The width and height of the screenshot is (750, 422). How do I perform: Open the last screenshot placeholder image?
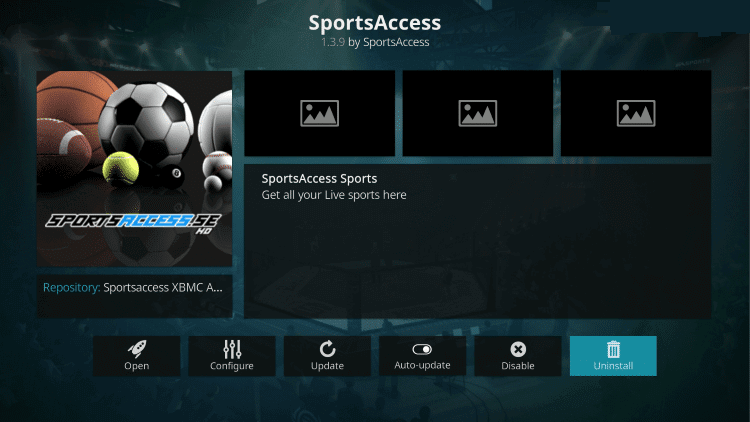coord(636,113)
